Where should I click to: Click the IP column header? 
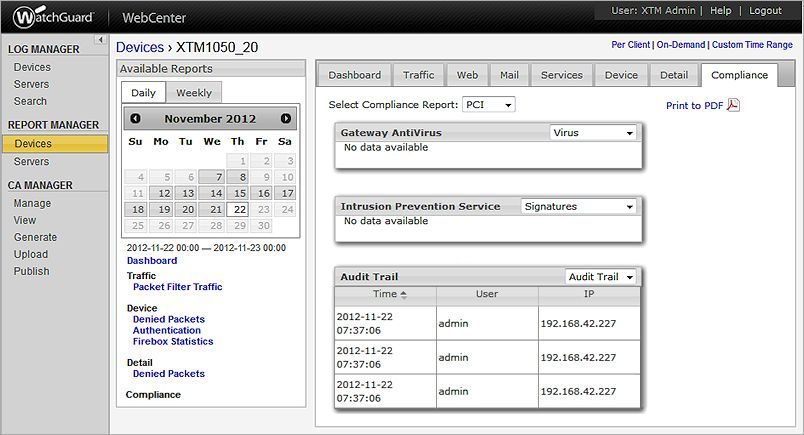[x=589, y=294]
